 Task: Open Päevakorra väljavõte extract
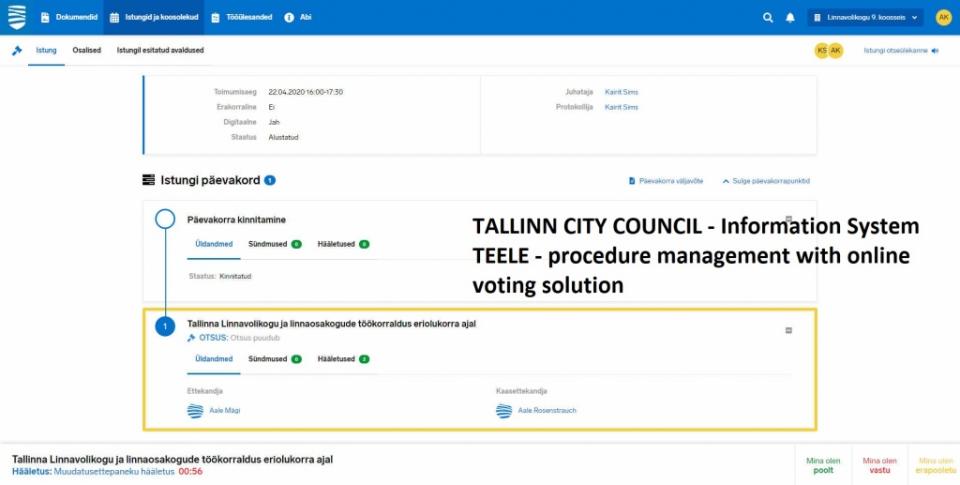pos(666,181)
